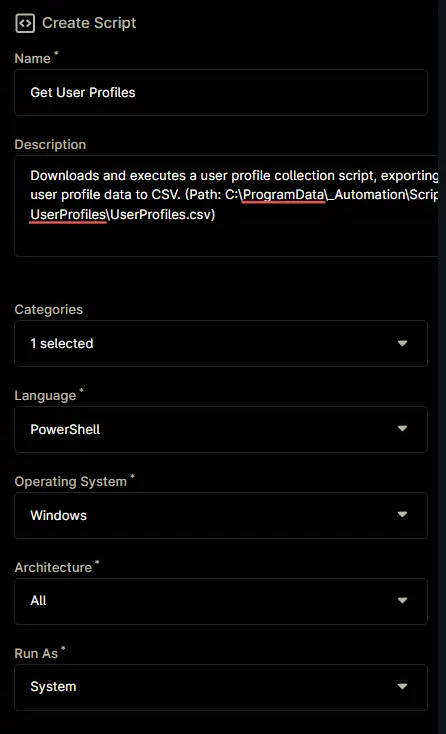The width and height of the screenshot is (446, 734).
Task: Click the Create Script code brackets icon
Action: click(25, 23)
